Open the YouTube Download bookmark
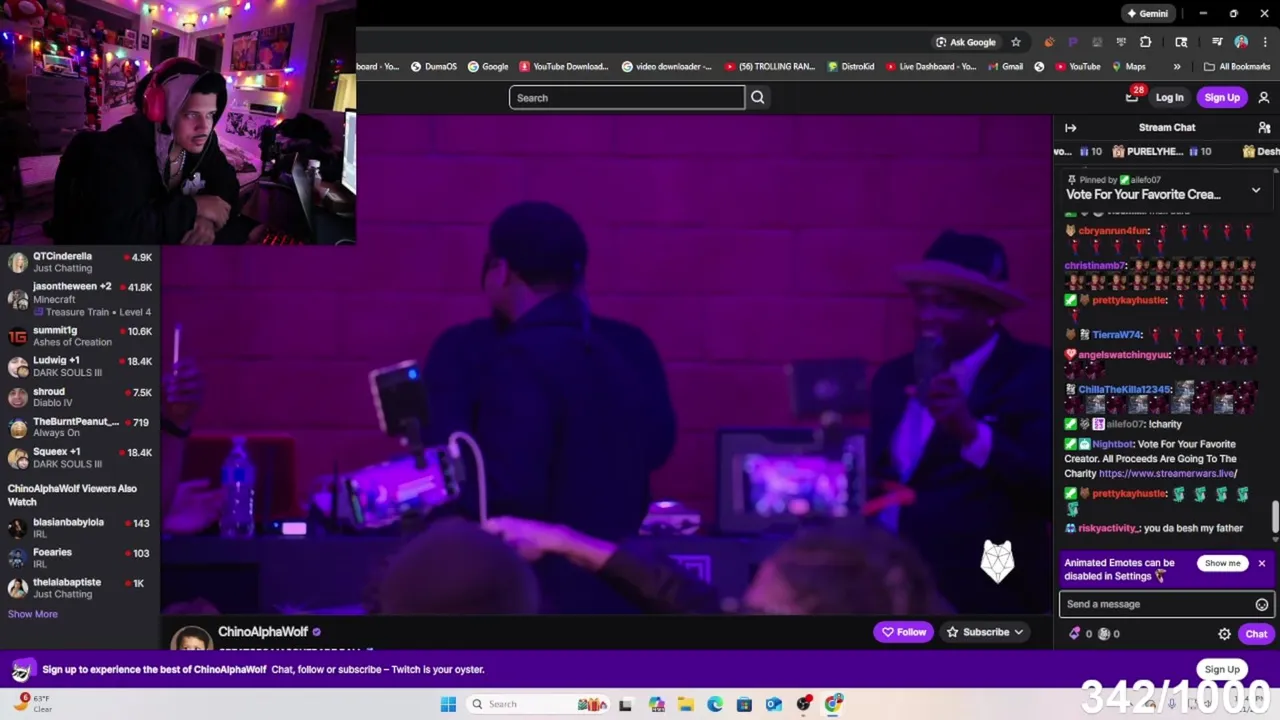Screen dimensions: 1280x720 [564, 67]
